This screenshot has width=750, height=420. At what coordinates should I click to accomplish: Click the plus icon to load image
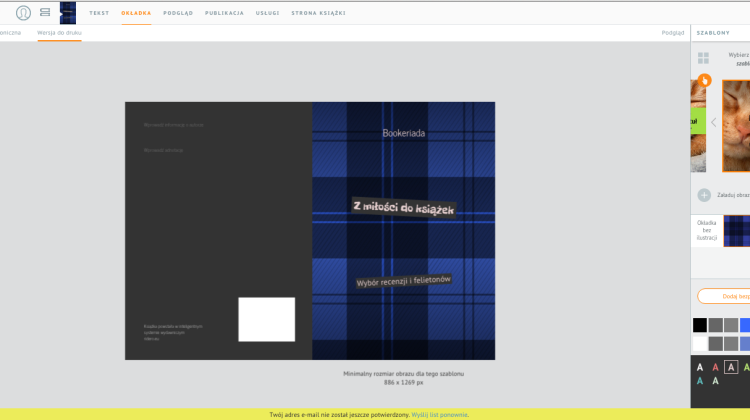704,195
